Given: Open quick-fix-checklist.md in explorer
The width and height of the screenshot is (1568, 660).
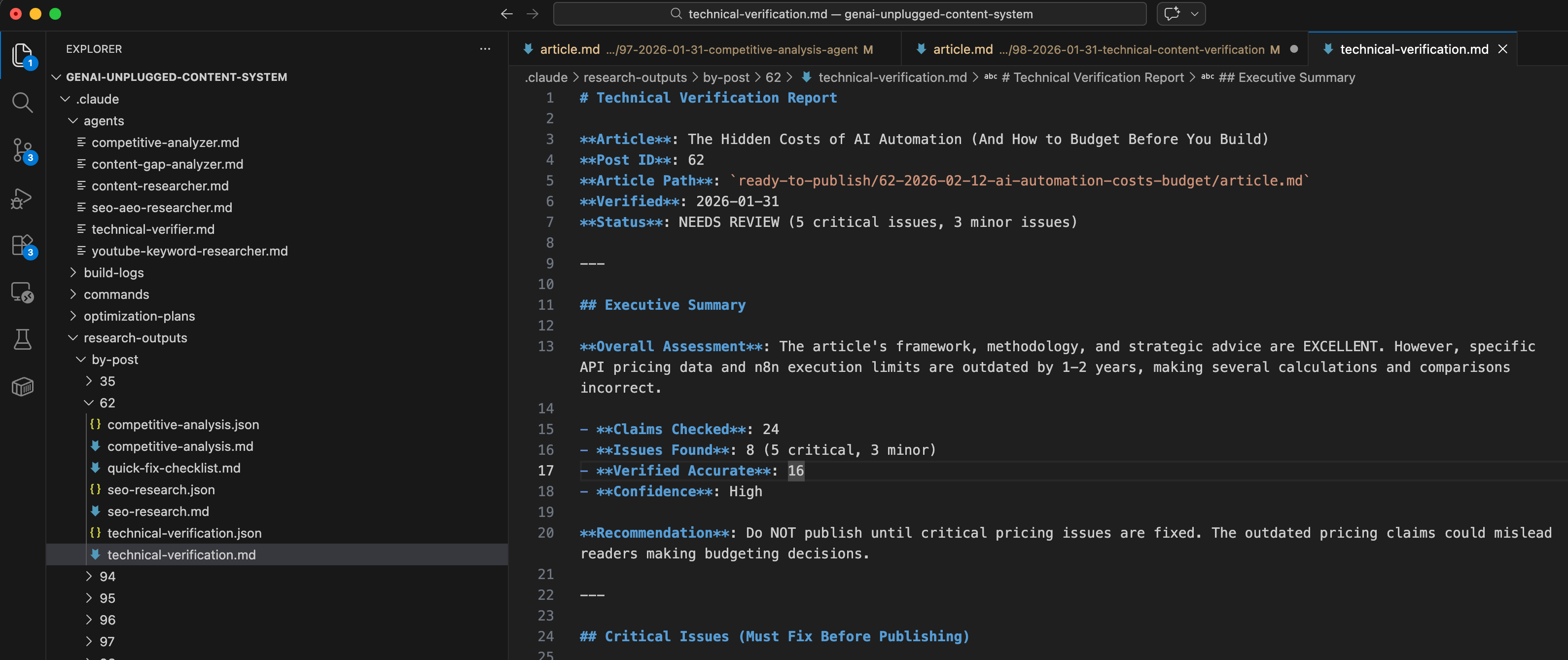Looking at the screenshot, I should [x=174, y=468].
